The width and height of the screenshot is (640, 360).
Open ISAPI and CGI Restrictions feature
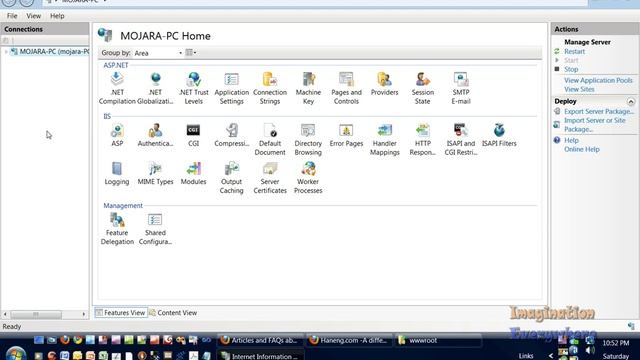tap(461, 139)
